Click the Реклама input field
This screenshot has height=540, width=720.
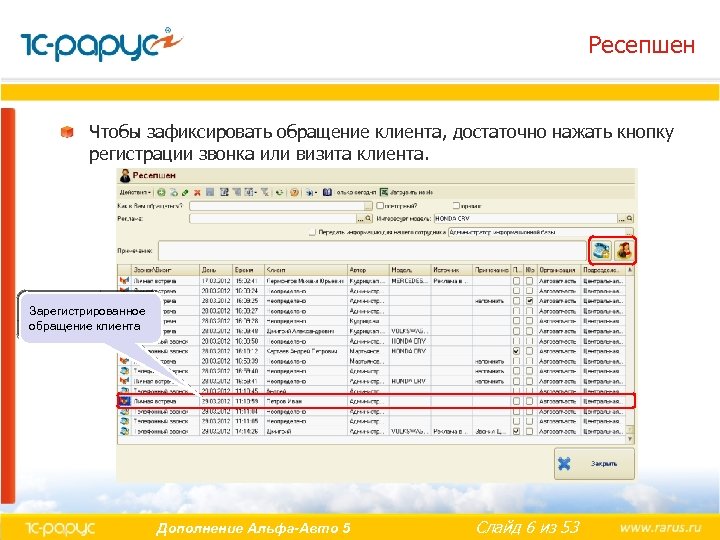tap(273, 219)
